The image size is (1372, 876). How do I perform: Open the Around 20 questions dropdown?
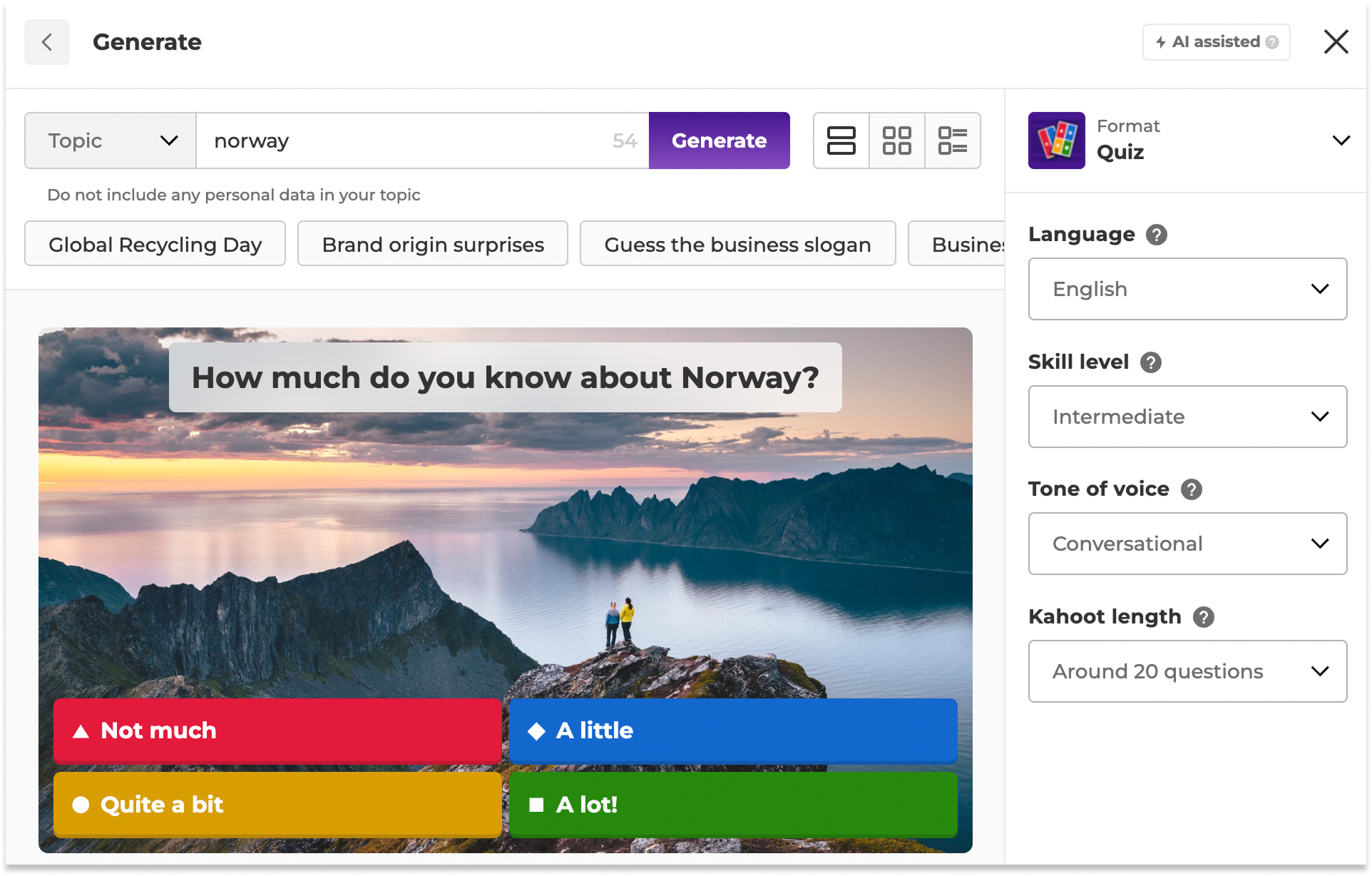point(1186,671)
